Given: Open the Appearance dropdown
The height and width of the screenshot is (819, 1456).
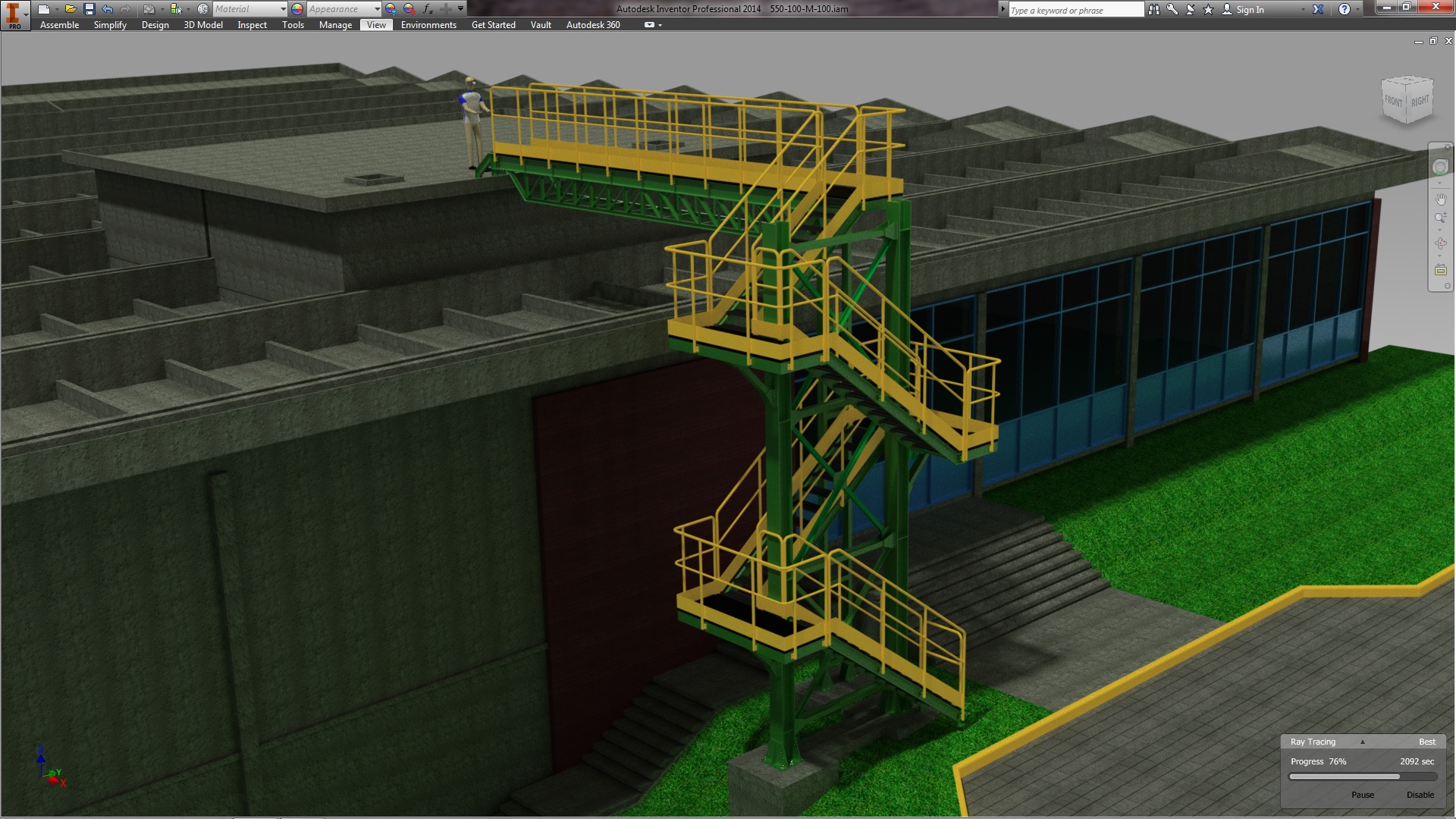Looking at the screenshot, I should point(377,9).
